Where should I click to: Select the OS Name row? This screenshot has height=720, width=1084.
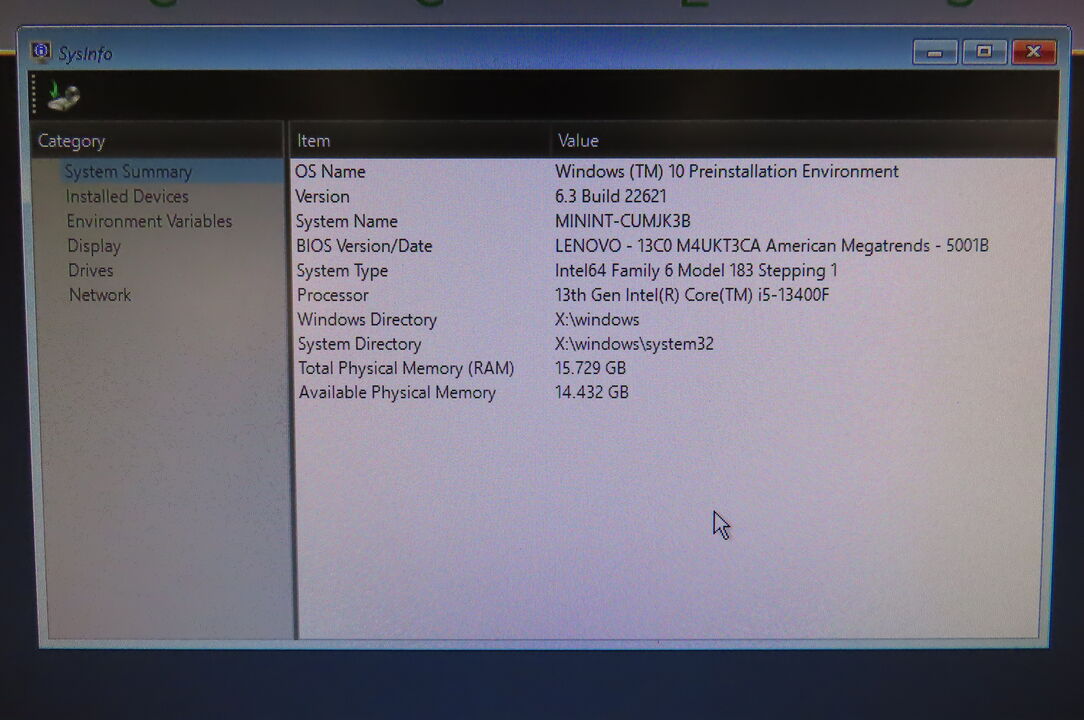tap(330, 172)
